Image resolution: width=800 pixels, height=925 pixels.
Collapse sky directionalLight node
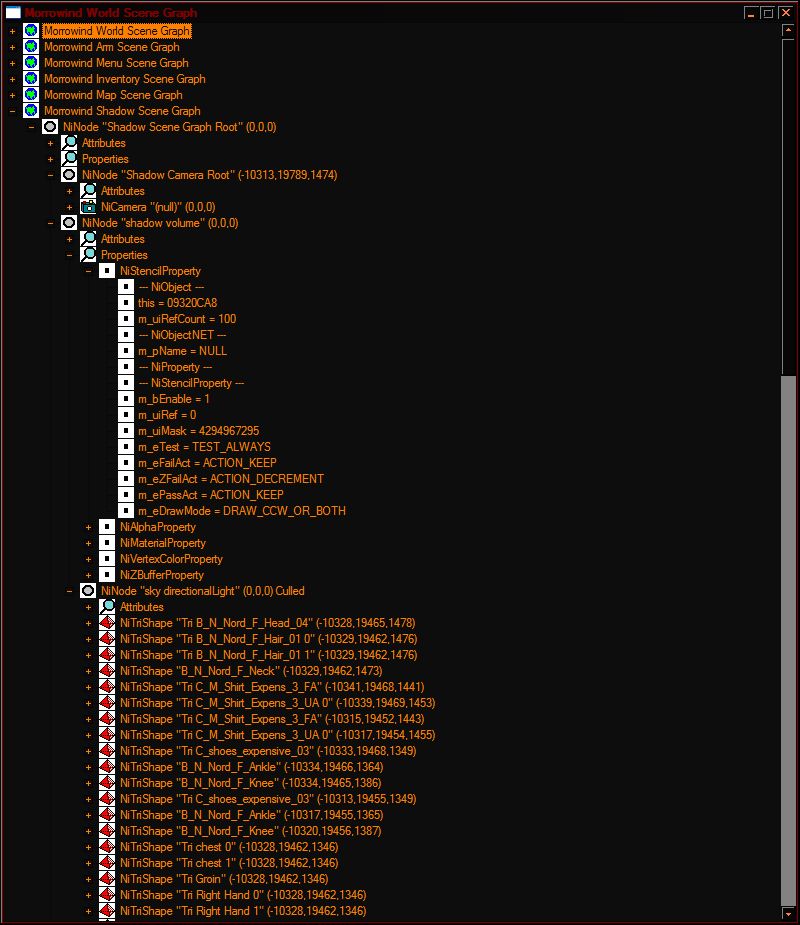point(69,590)
